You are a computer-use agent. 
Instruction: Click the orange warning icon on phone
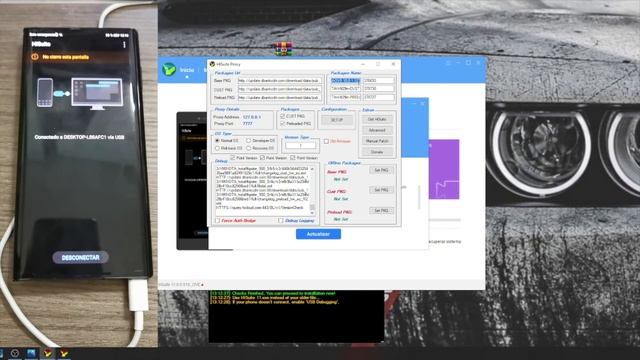[35, 57]
